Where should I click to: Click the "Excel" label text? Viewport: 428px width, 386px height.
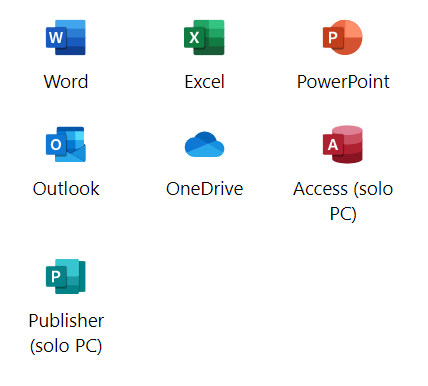(x=205, y=82)
